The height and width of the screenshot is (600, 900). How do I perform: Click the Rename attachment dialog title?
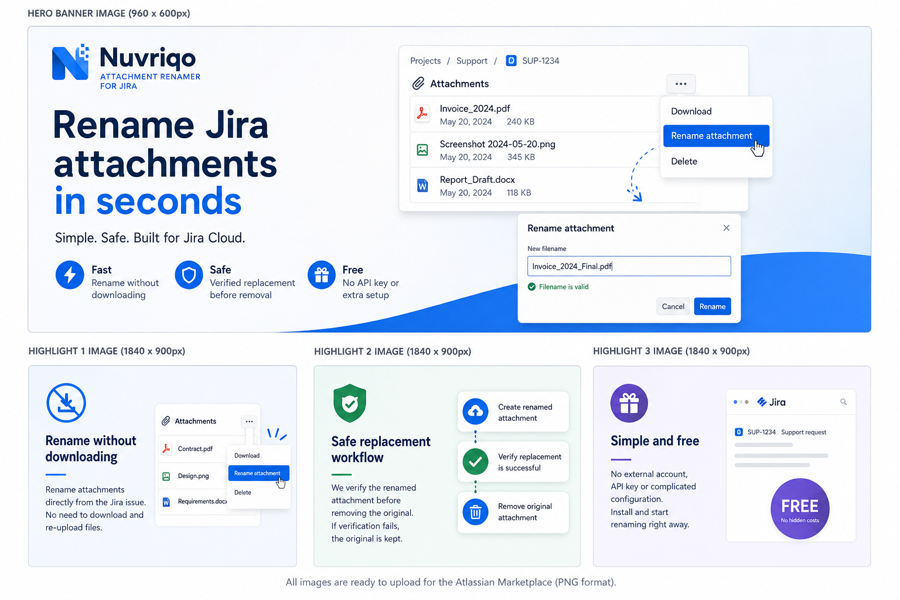pyautogui.click(x=571, y=228)
